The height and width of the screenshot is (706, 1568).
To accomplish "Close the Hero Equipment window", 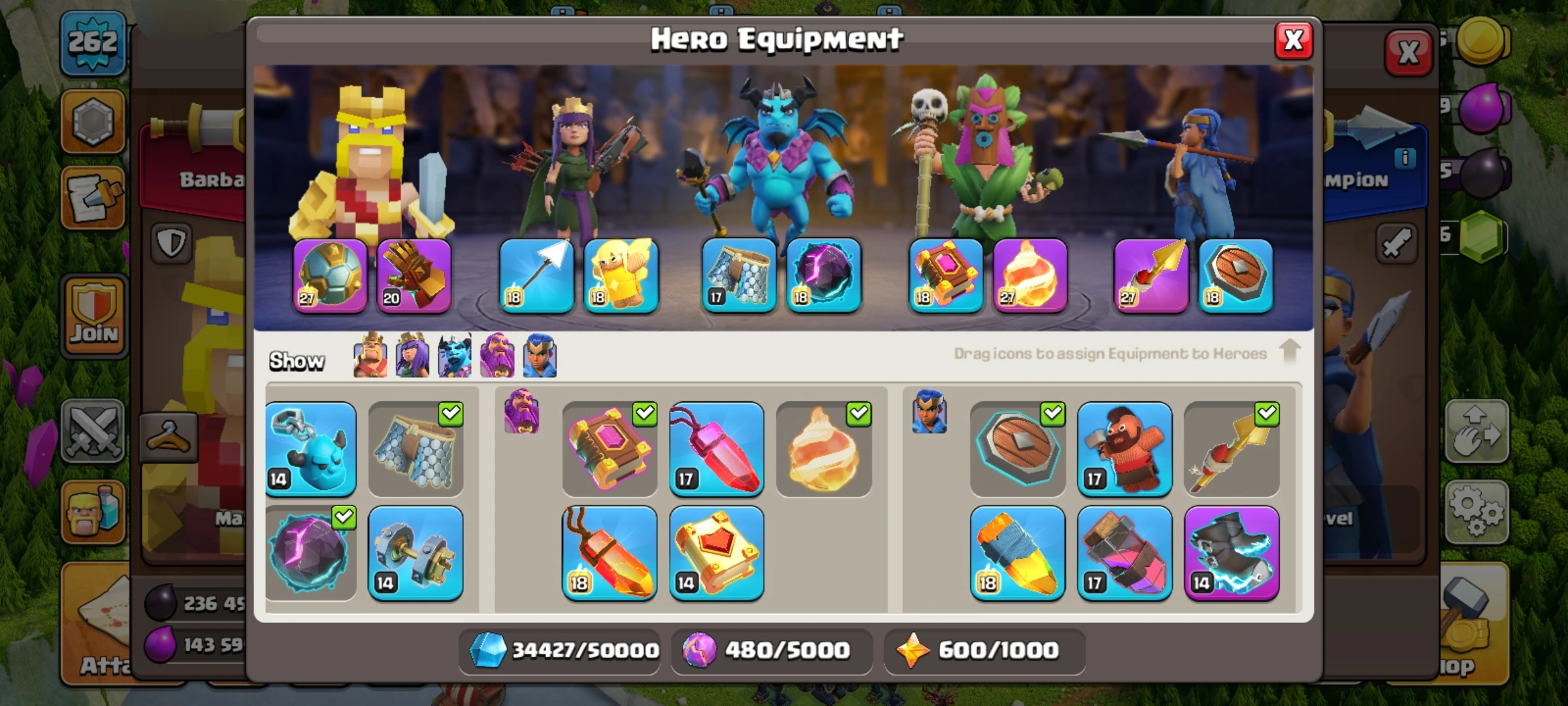I will tap(1294, 41).
